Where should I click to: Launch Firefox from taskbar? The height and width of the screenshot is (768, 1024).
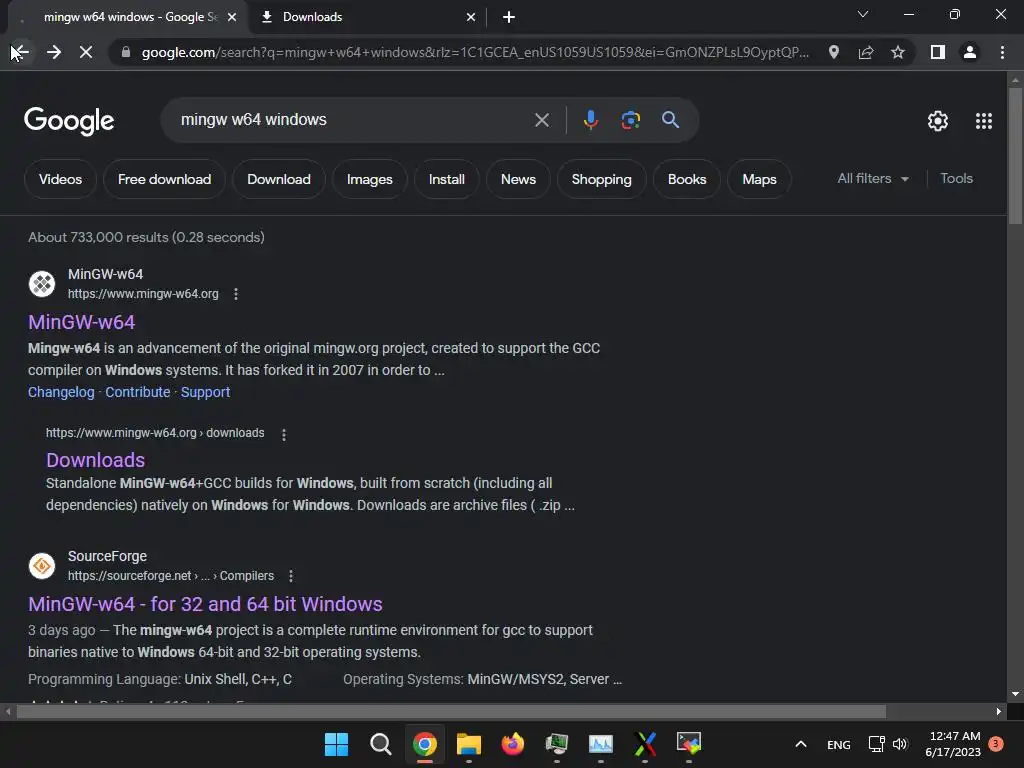[x=513, y=744]
